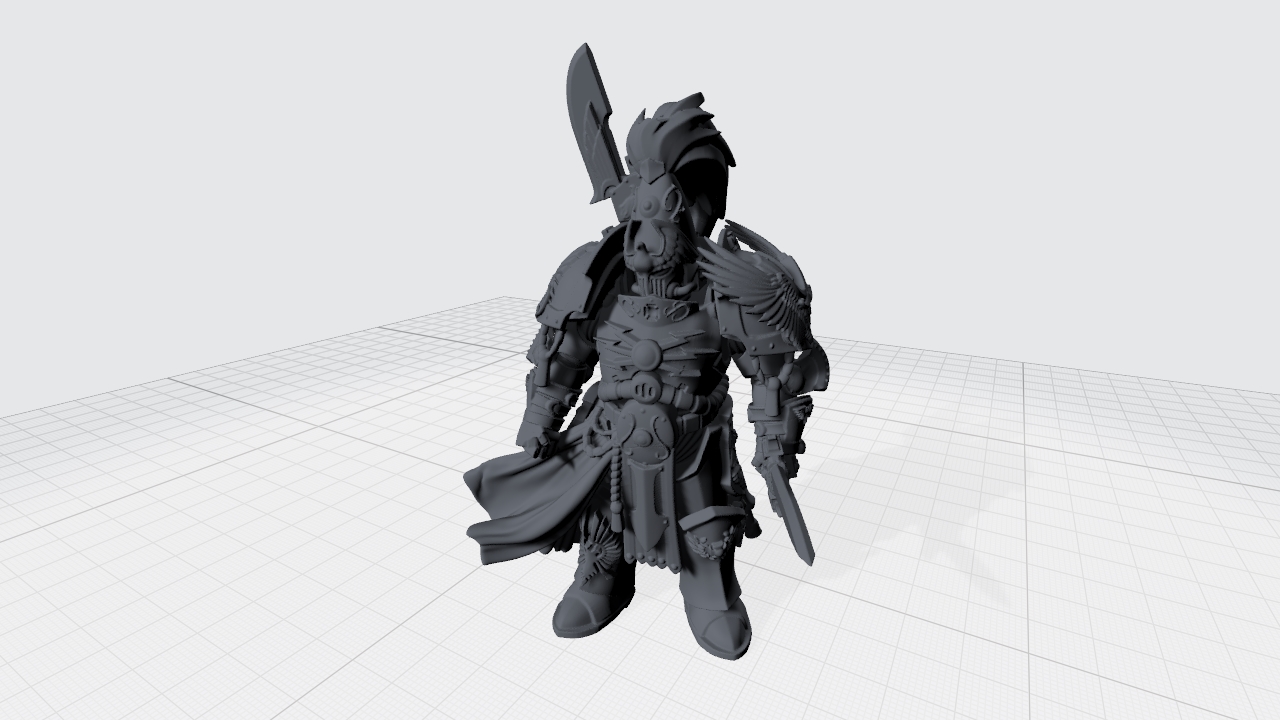
Task: Select the plumed crest on the helmet
Action: coord(690,140)
